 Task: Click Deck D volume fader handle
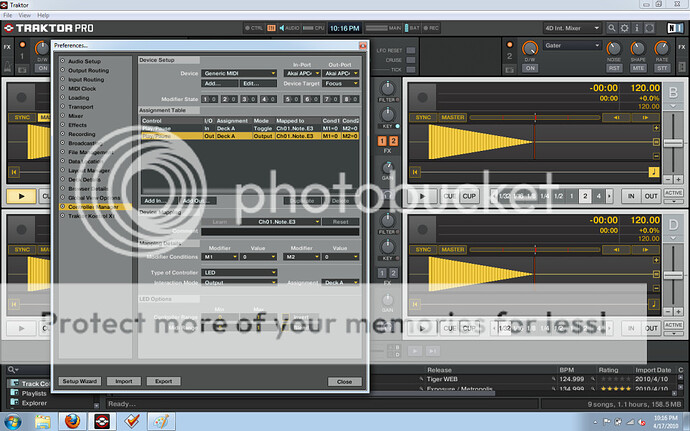pyautogui.click(x=673, y=275)
